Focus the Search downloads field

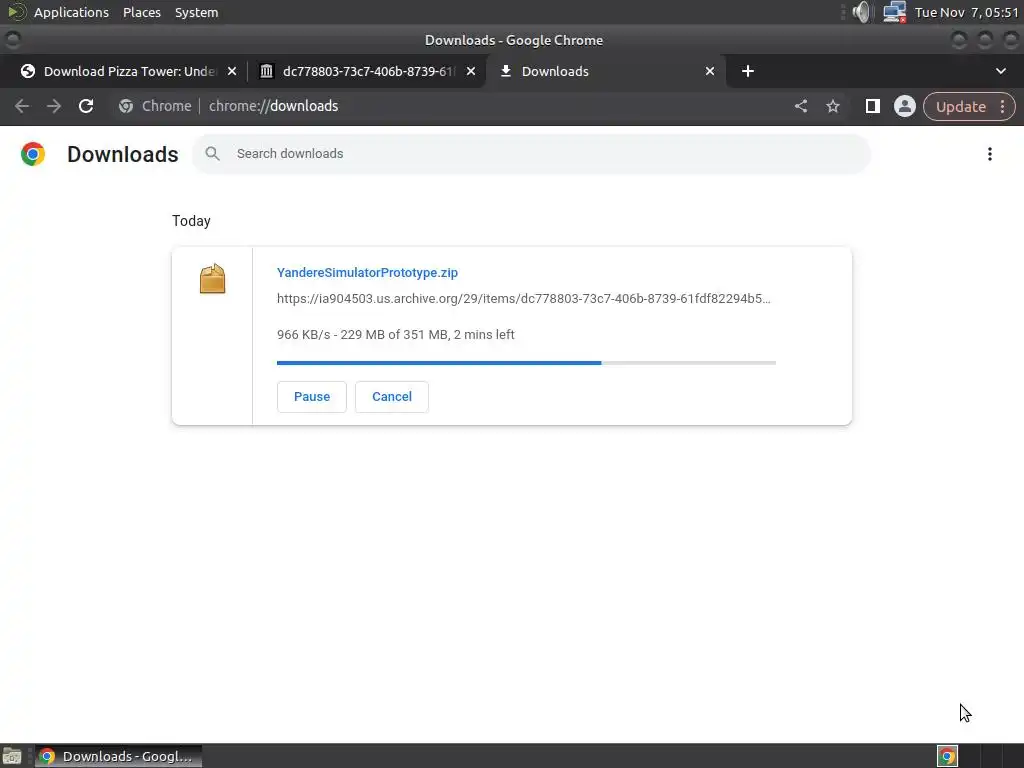pyautogui.click(x=532, y=154)
